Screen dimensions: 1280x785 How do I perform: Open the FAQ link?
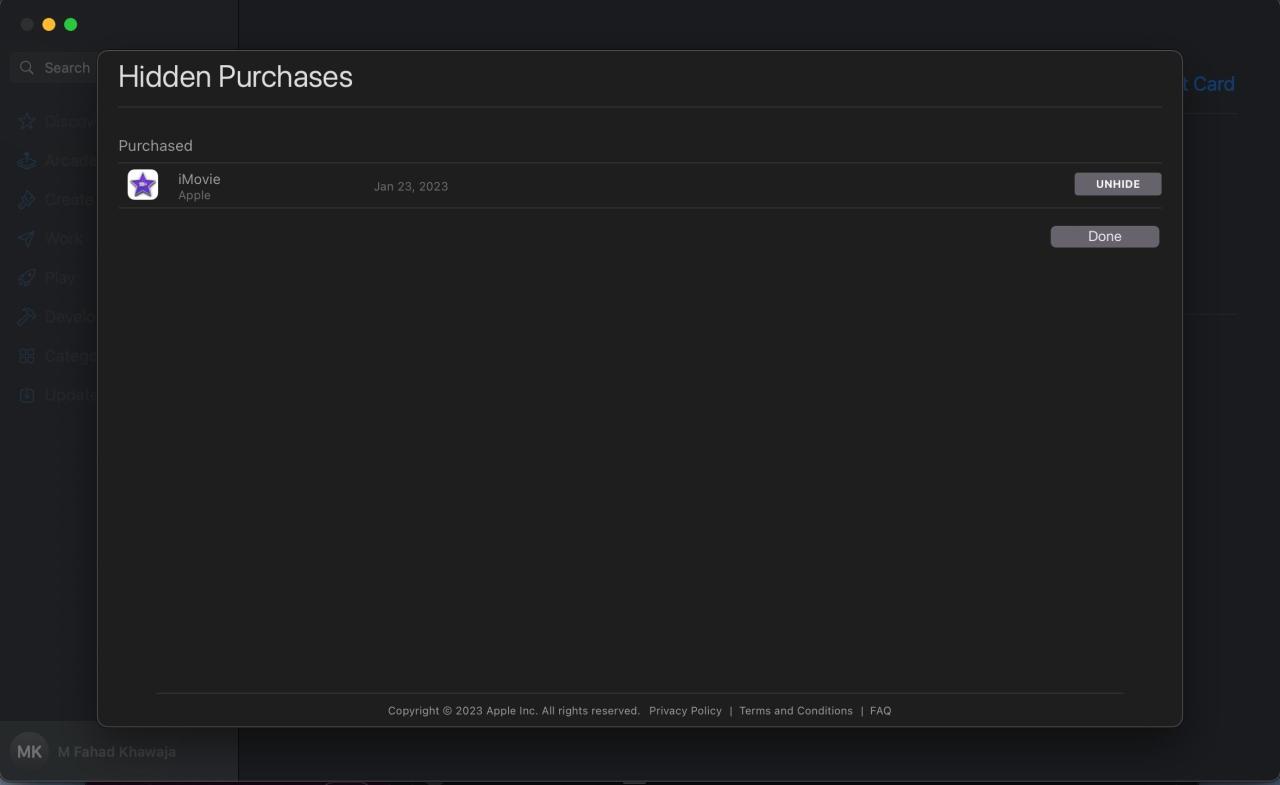[880, 711]
